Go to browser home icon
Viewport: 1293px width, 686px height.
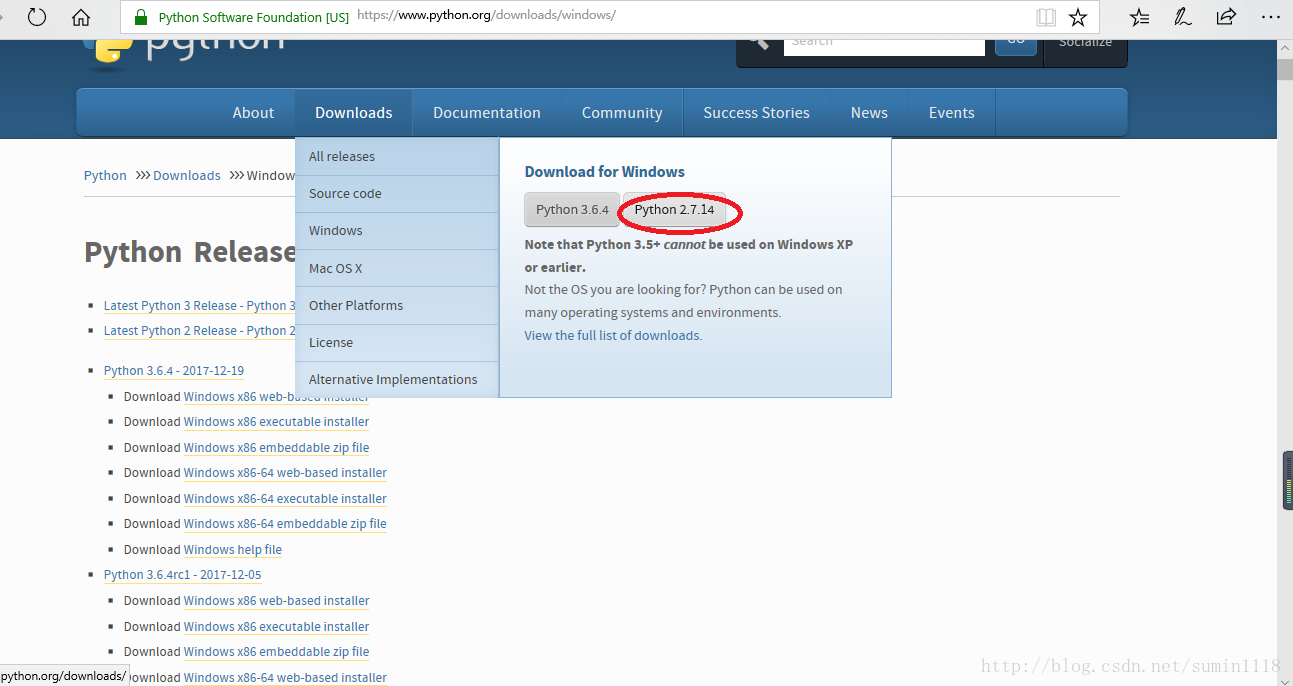(81, 17)
